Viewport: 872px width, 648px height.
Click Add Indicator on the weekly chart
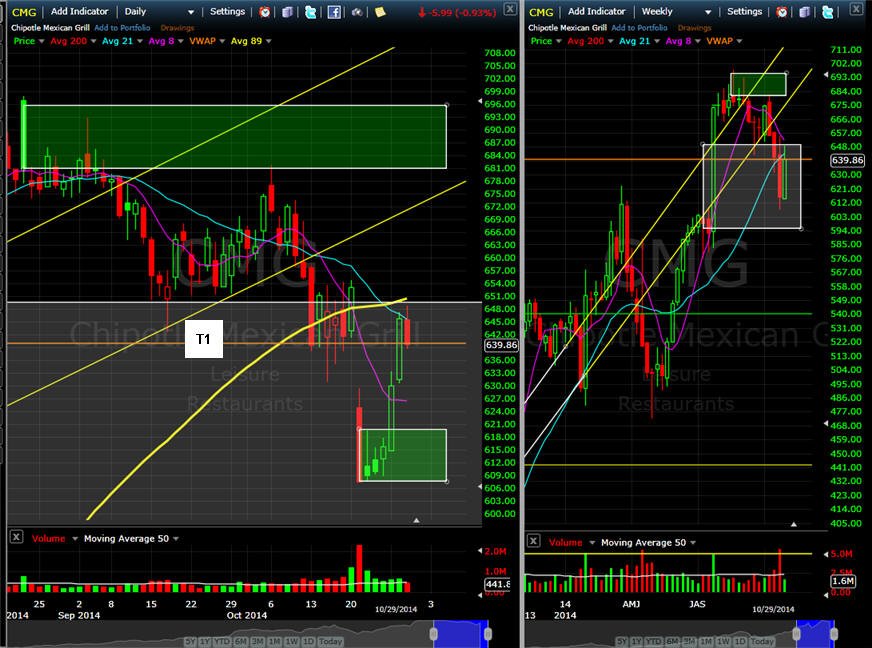597,12
